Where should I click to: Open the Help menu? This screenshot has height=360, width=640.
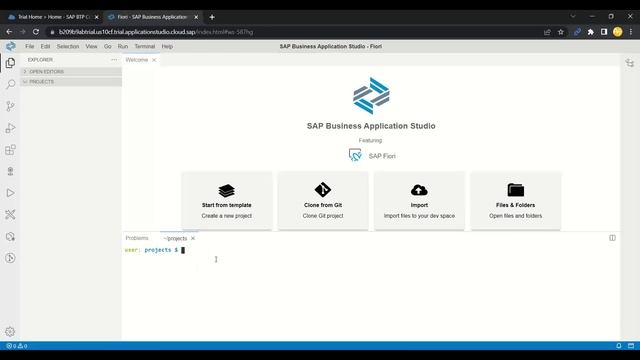coord(167,47)
